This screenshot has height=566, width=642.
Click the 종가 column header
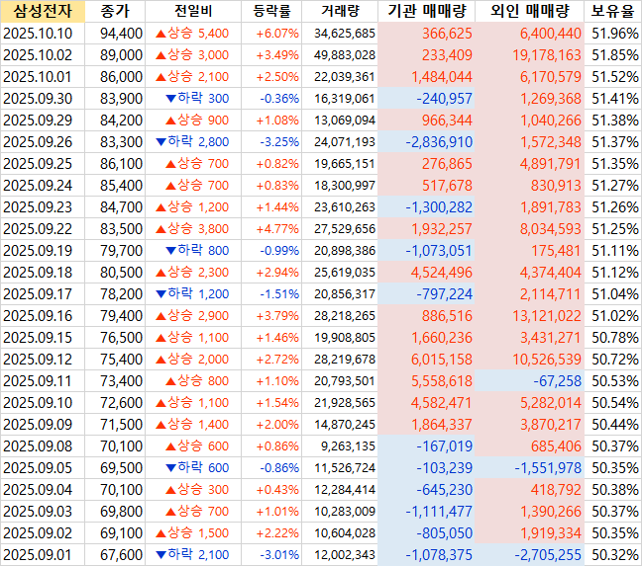click(115, 11)
